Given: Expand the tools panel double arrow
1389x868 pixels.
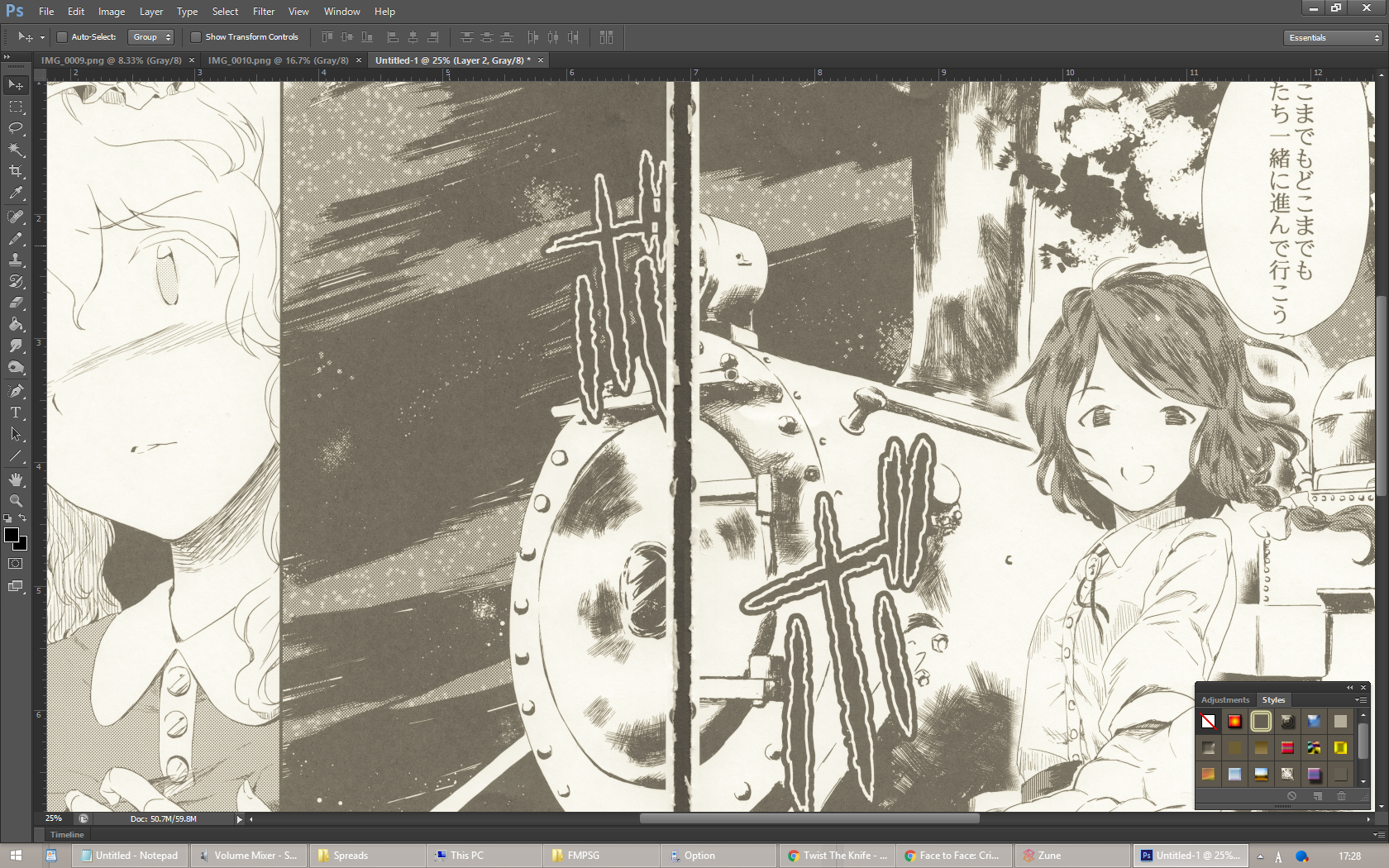Looking at the screenshot, I should click(7, 56).
